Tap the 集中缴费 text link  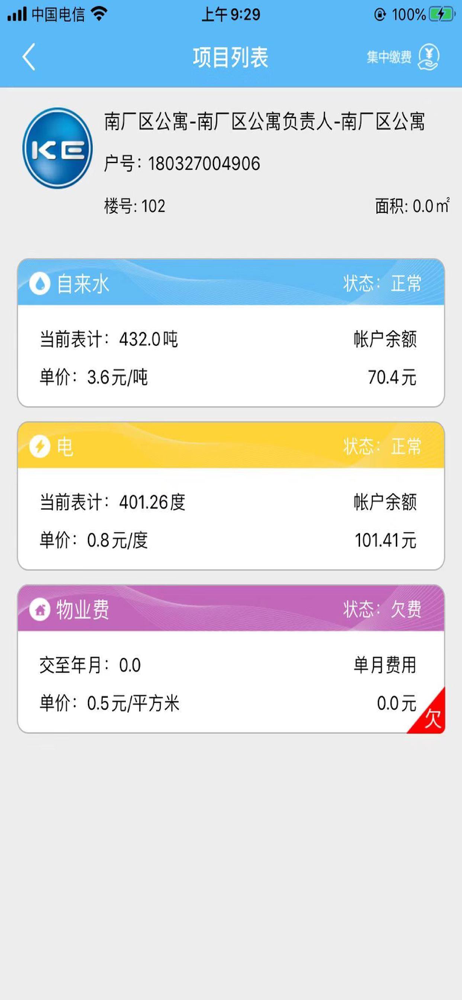pyautogui.click(x=389, y=57)
